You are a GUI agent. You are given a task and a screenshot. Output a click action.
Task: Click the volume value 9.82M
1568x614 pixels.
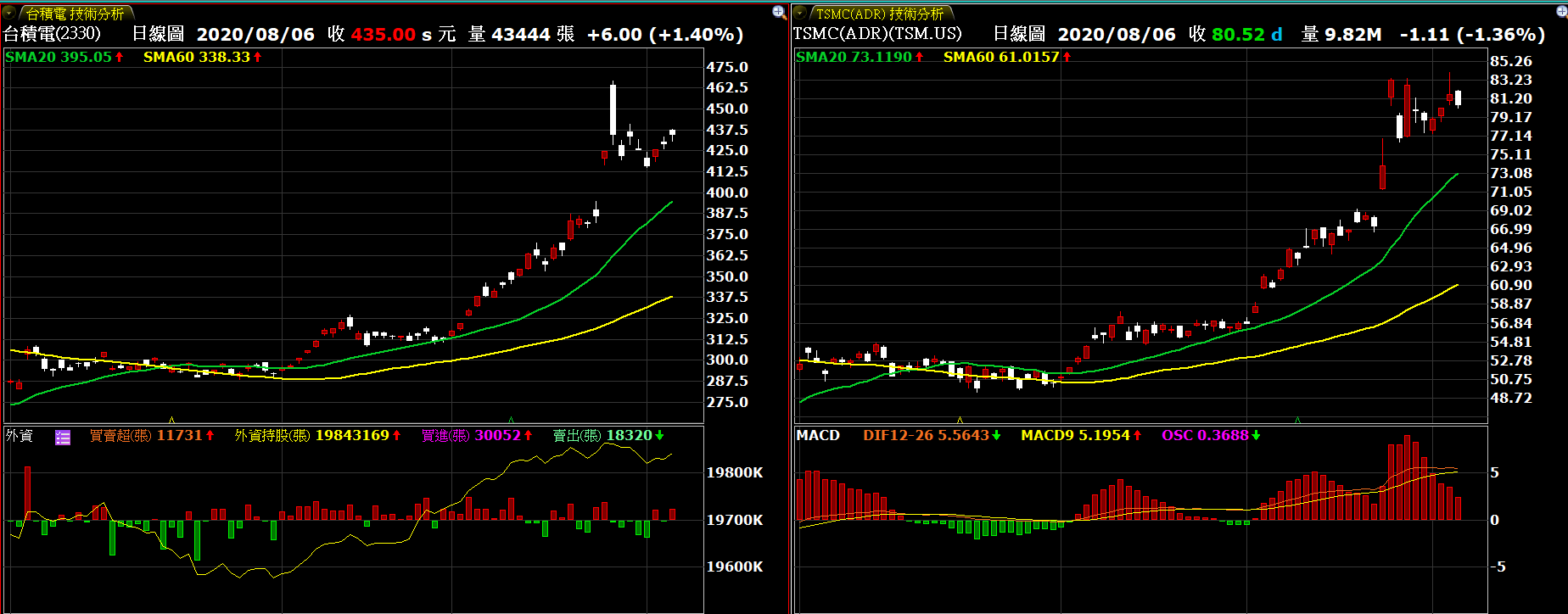coord(1352,35)
